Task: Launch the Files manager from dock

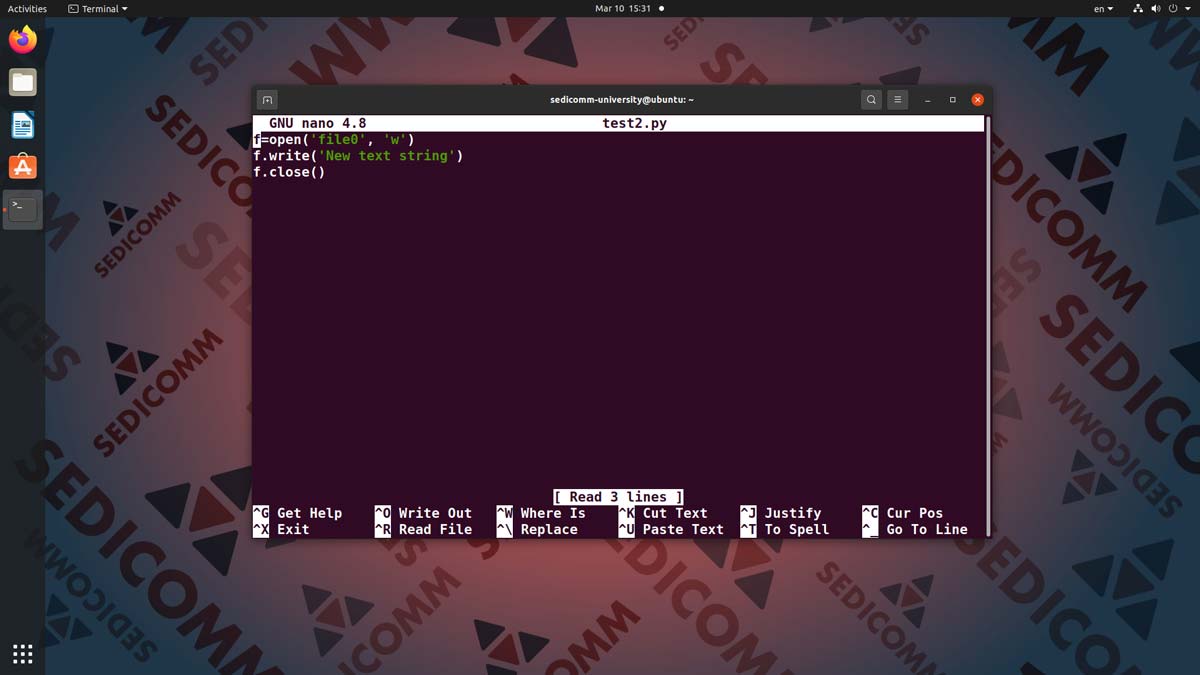Action: tap(22, 83)
